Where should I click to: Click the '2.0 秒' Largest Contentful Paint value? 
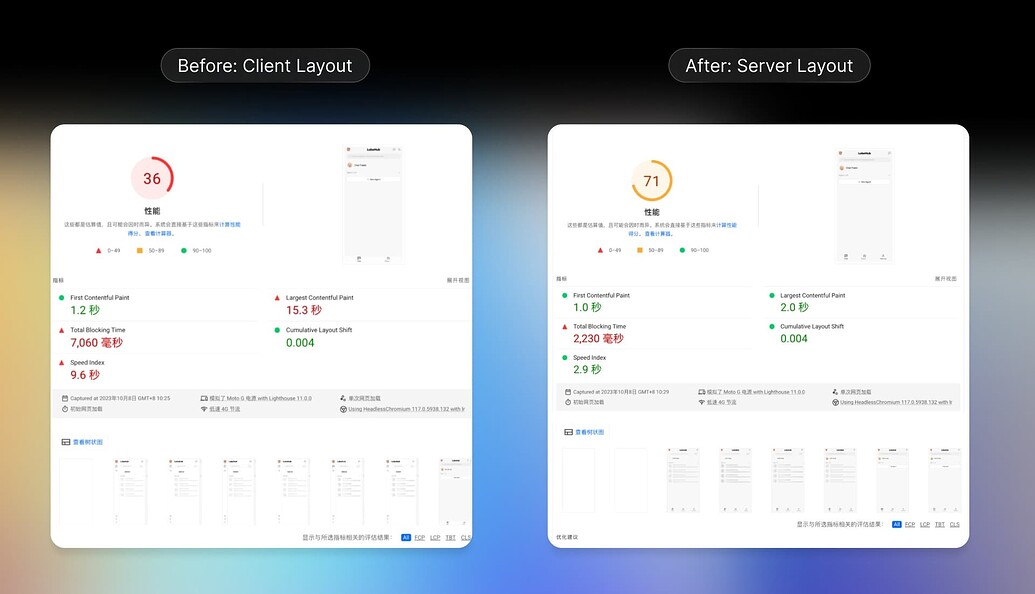coord(794,308)
